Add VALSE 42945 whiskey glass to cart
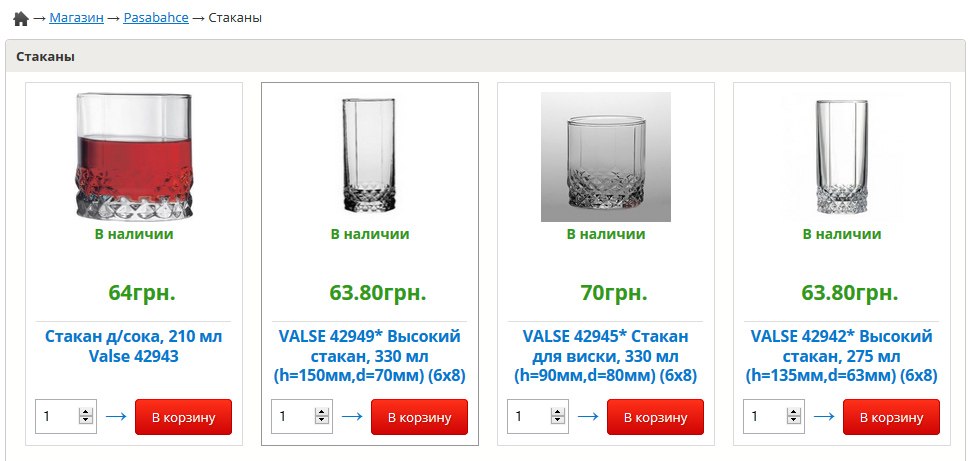Viewport: 970px width, 461px height. point(655,417)
